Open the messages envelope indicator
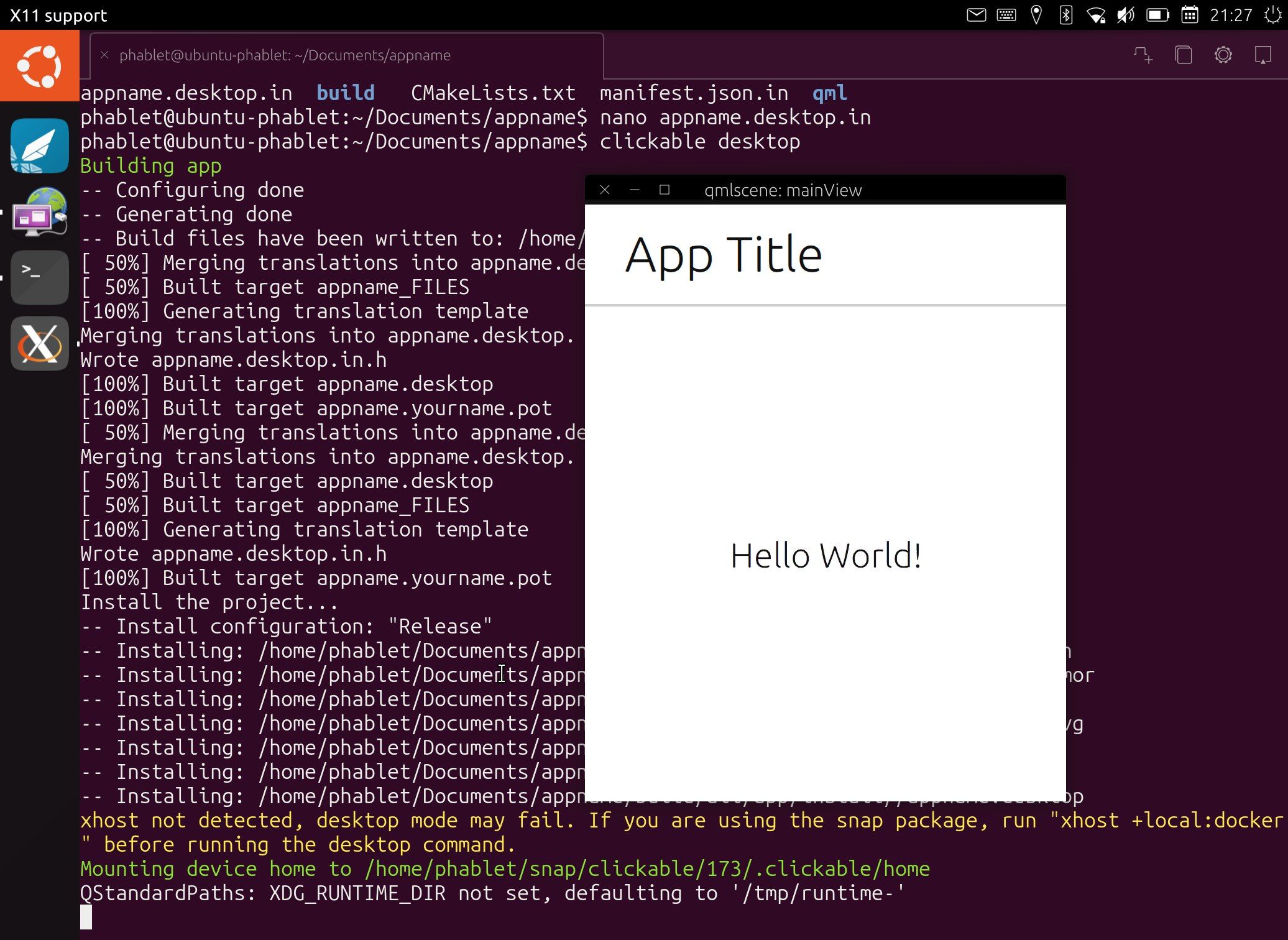Image resolution: width=1288 pixels, height=940 pixels. (x=976, y=15)
